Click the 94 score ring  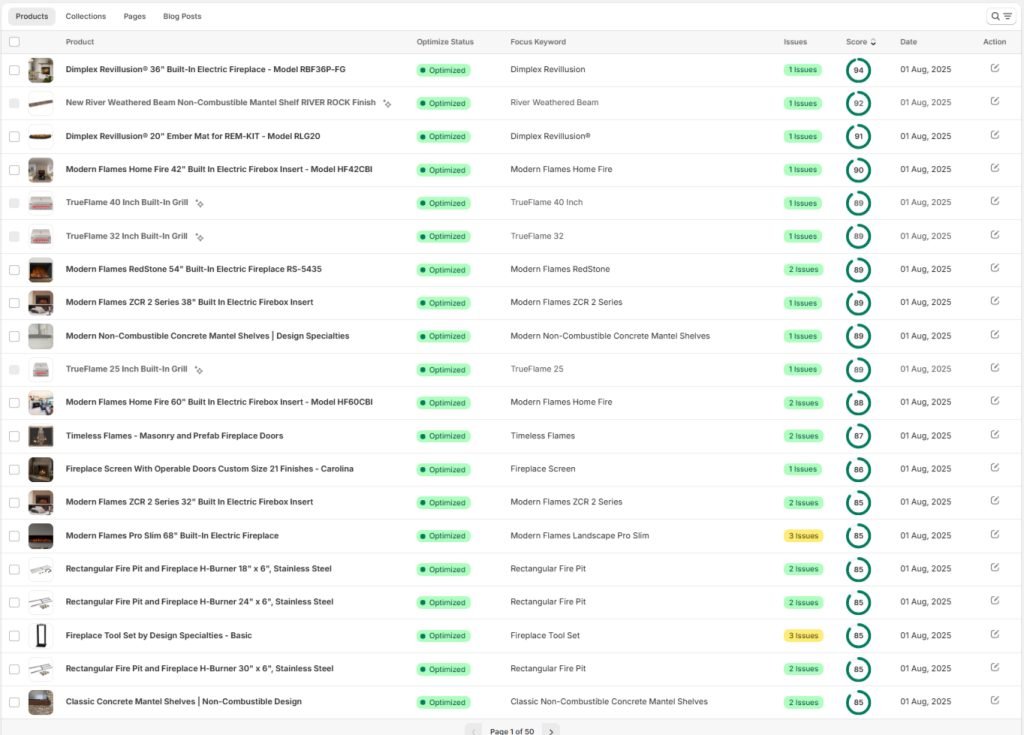pyautogui.click(x=858, y=70)
